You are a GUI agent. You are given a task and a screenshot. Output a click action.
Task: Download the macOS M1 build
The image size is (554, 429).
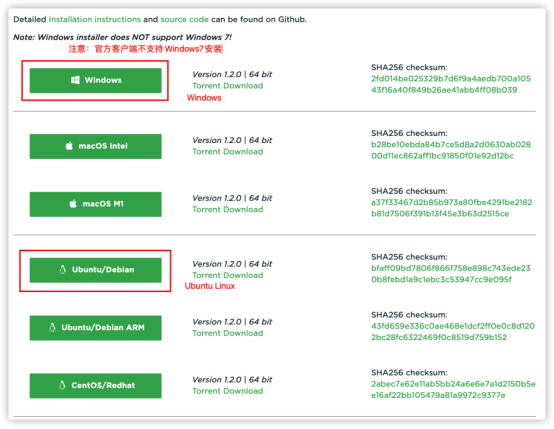[x=95, y=204]
